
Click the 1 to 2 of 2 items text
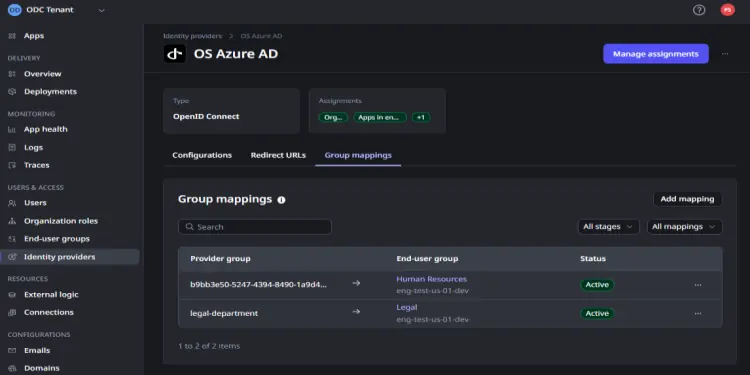click(x=209, y=346)
